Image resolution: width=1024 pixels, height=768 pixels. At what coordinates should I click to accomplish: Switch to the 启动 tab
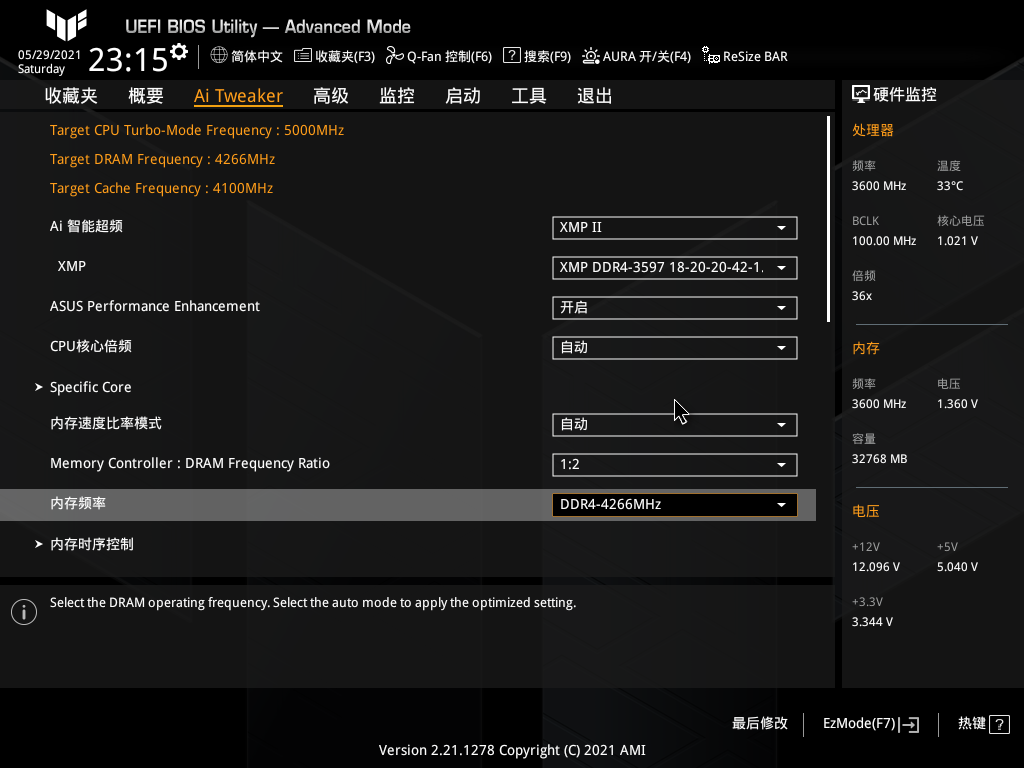(x=462, y=96)
